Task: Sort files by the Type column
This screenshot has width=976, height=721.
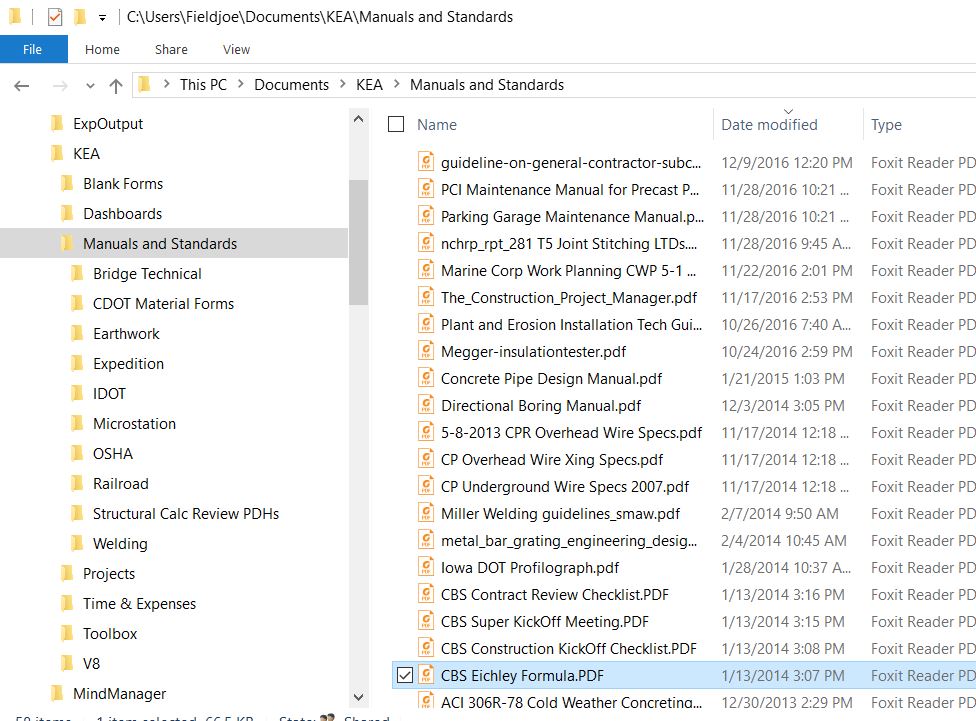Action: pyautogui.click(x=886, y=125)
